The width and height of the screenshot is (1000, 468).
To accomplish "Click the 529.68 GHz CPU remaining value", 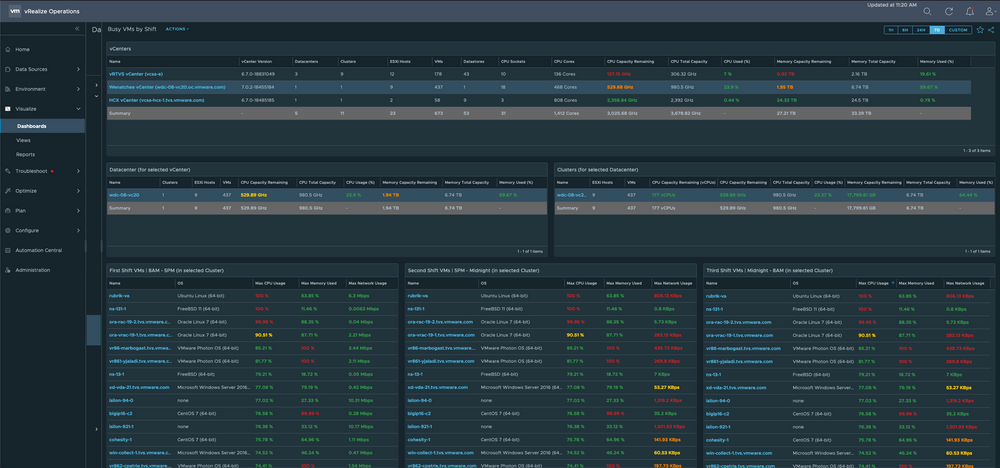I will (619, 87).
